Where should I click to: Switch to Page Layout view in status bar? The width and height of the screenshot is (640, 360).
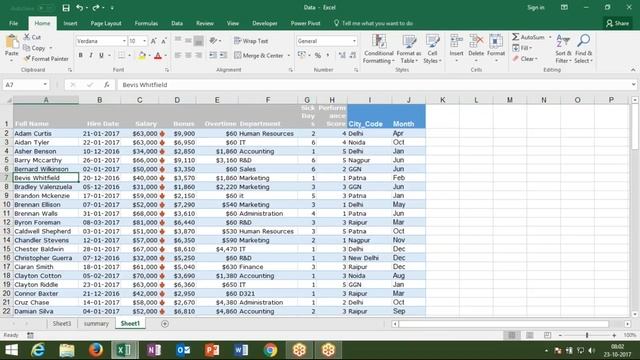[x=529, y=335]
